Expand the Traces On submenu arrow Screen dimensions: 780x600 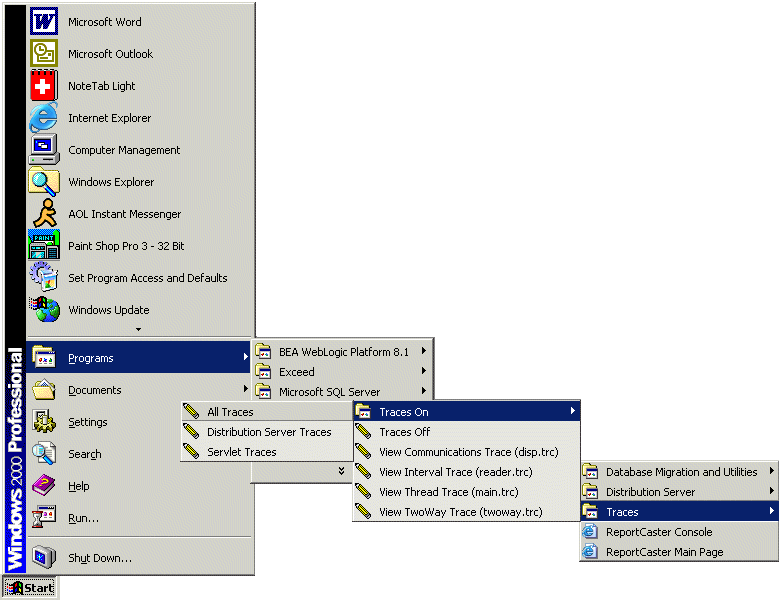click(x=573, y=411)
